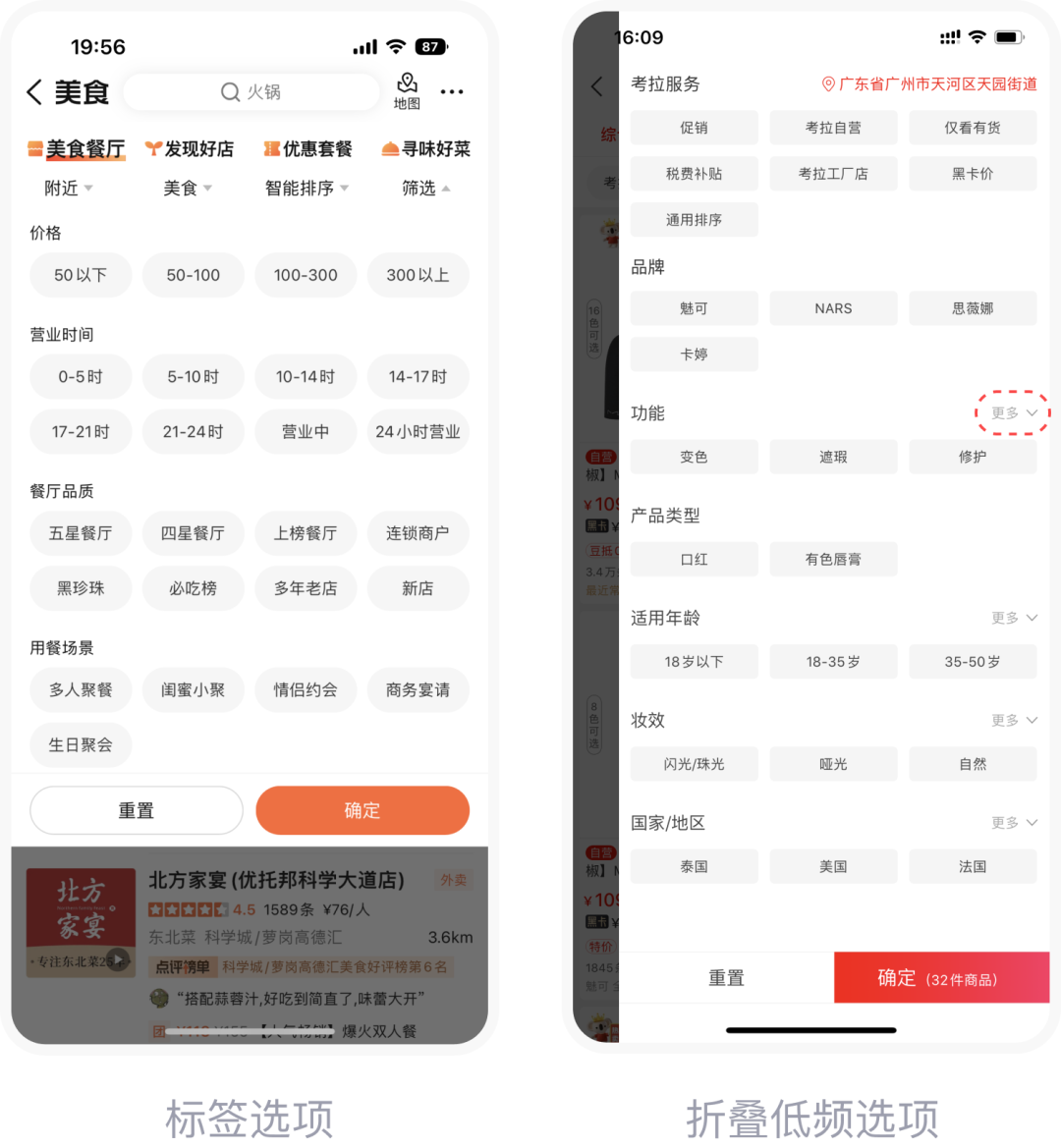Select the 情侣约会 scene tag
The height and width of the screenshot is (1148, 1061).
click(306, 689)
